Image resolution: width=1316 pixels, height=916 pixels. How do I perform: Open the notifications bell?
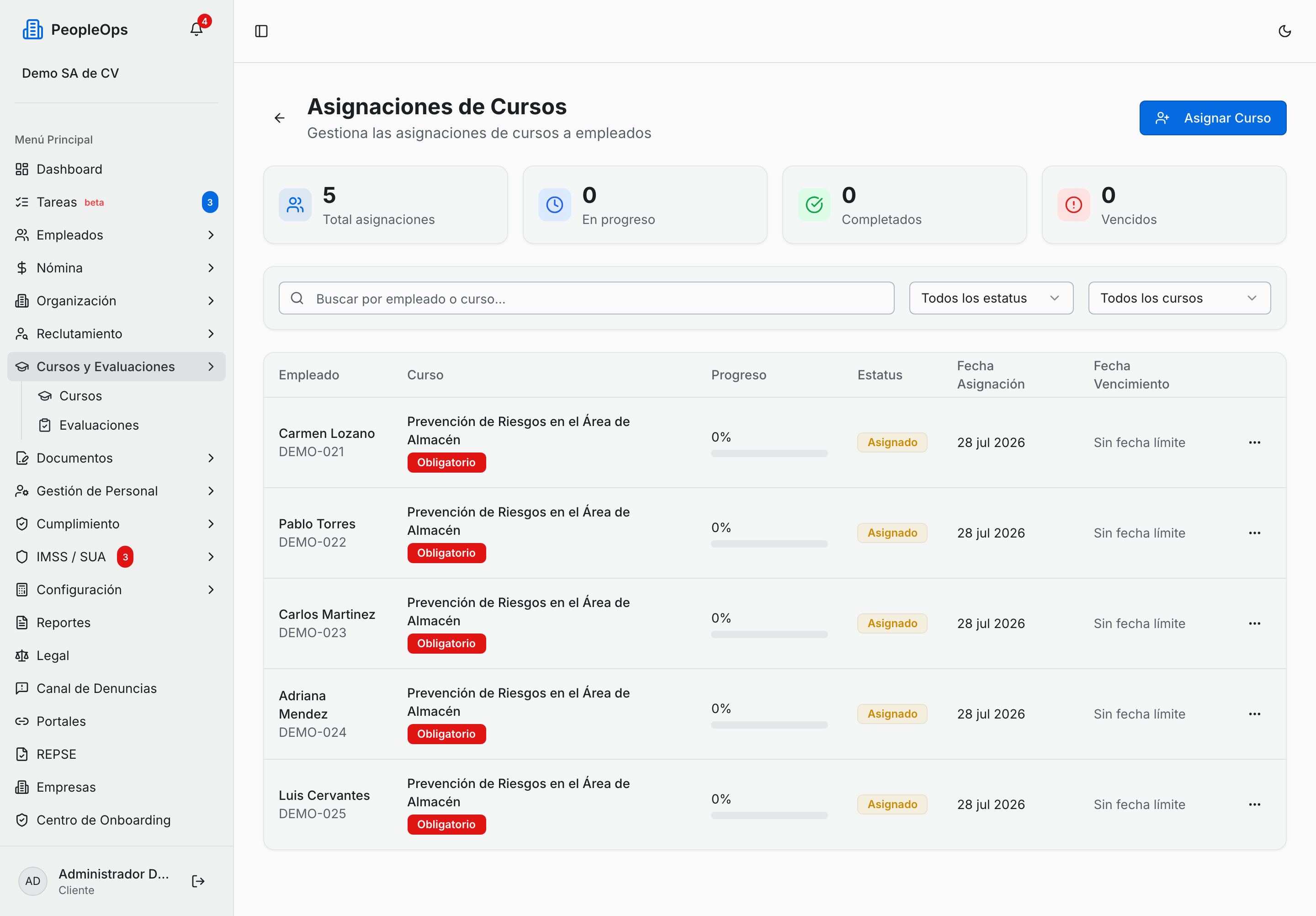tap(196, 29)
